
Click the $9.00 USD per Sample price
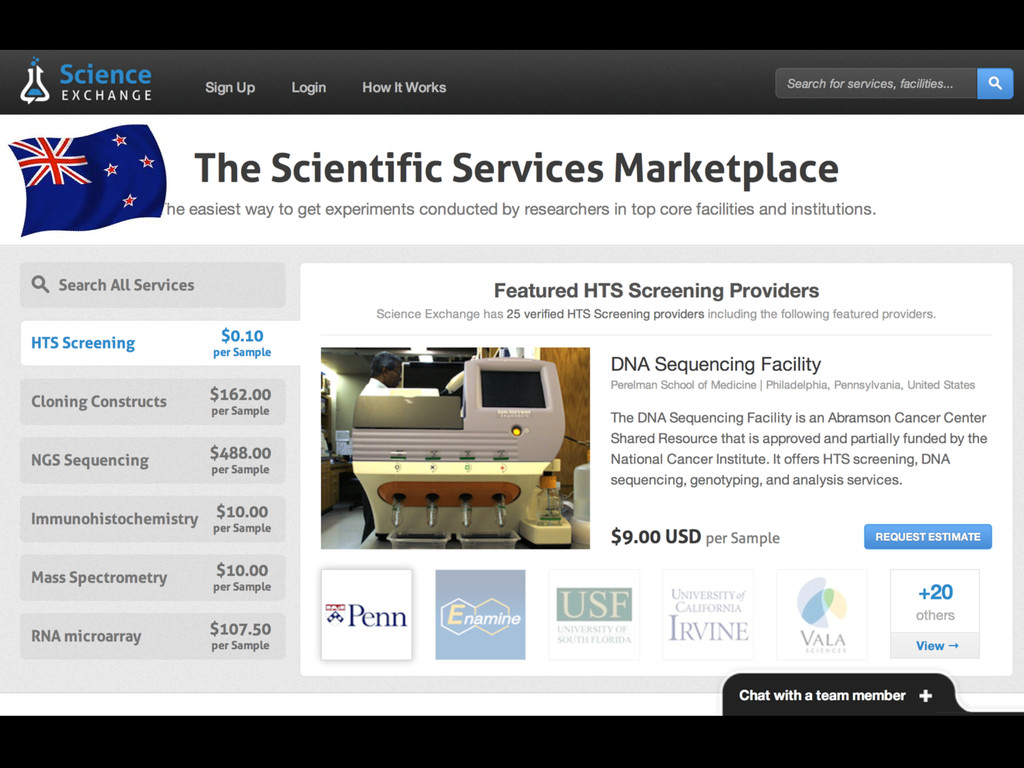pos(695,537)
